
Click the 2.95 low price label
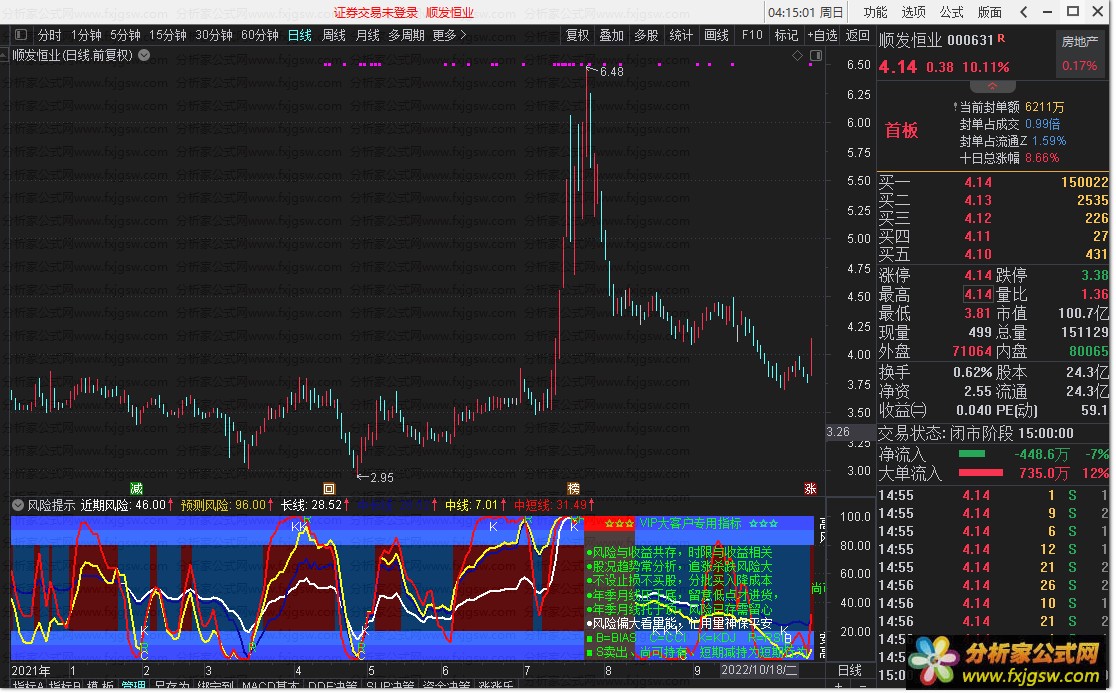[381, 477]
